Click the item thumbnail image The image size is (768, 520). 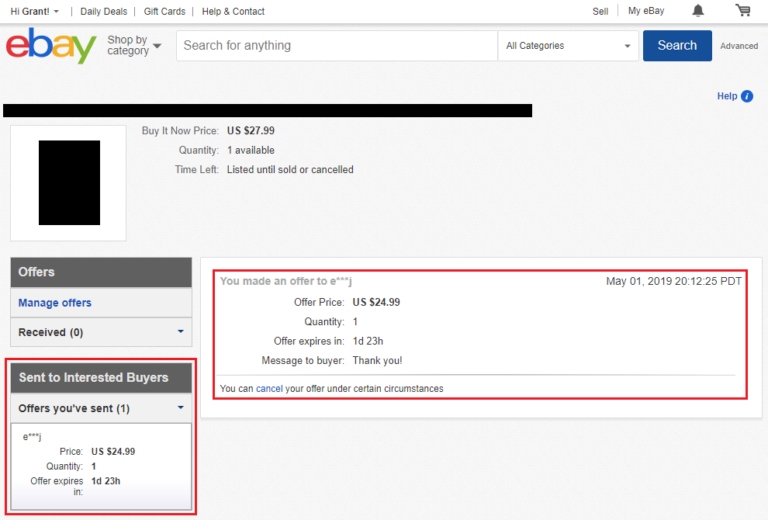69,183
